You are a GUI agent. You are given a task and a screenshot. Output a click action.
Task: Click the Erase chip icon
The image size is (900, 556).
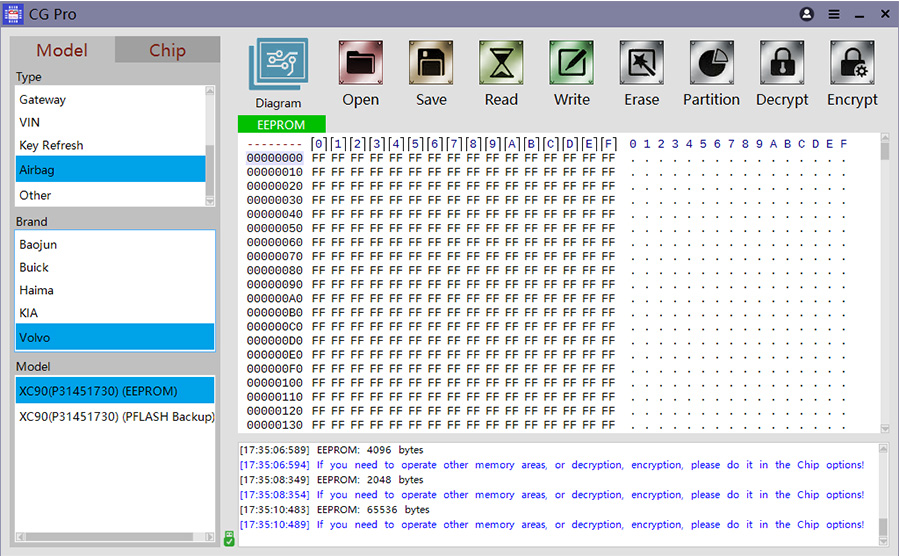(x=642, y=64)
